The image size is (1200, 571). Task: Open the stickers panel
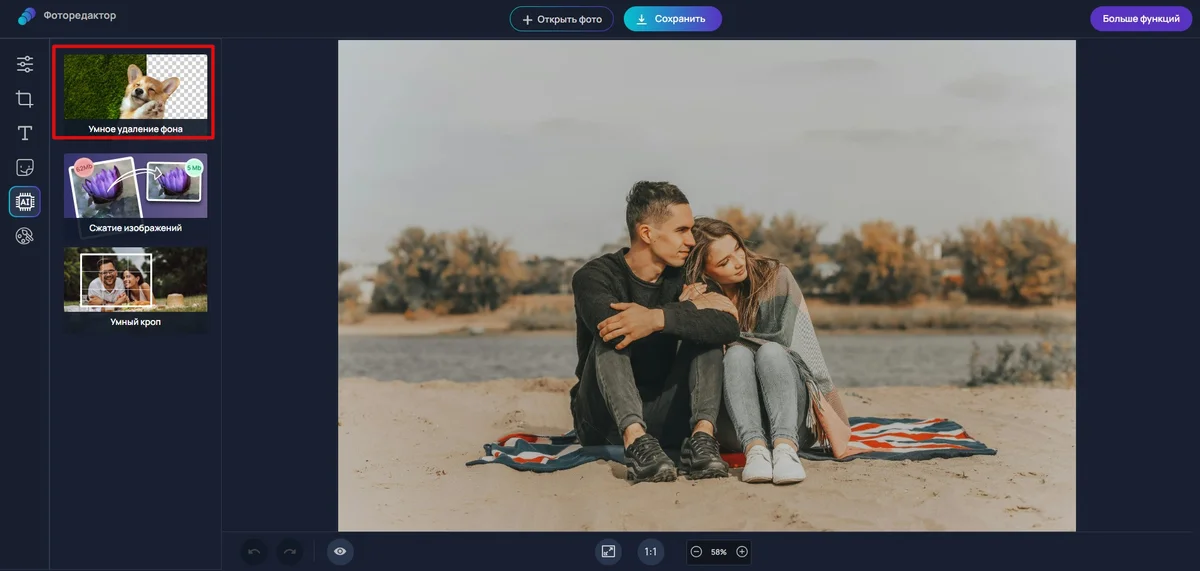[x=25, y=167]
